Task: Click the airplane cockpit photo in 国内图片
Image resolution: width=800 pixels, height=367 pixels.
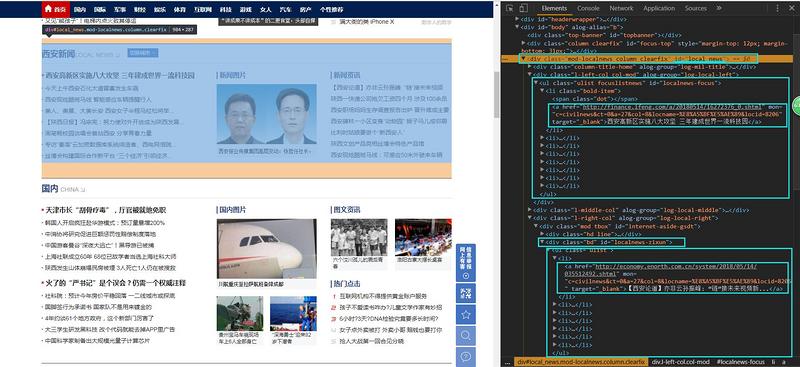Action: point(266,249)
